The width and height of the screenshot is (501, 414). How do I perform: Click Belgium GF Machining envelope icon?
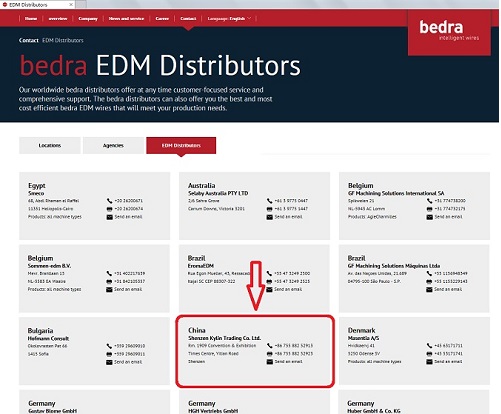(429, 217)
